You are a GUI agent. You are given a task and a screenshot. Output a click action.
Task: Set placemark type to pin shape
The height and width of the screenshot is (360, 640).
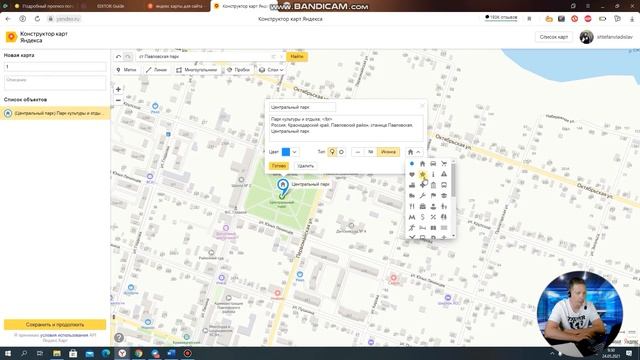332,152
